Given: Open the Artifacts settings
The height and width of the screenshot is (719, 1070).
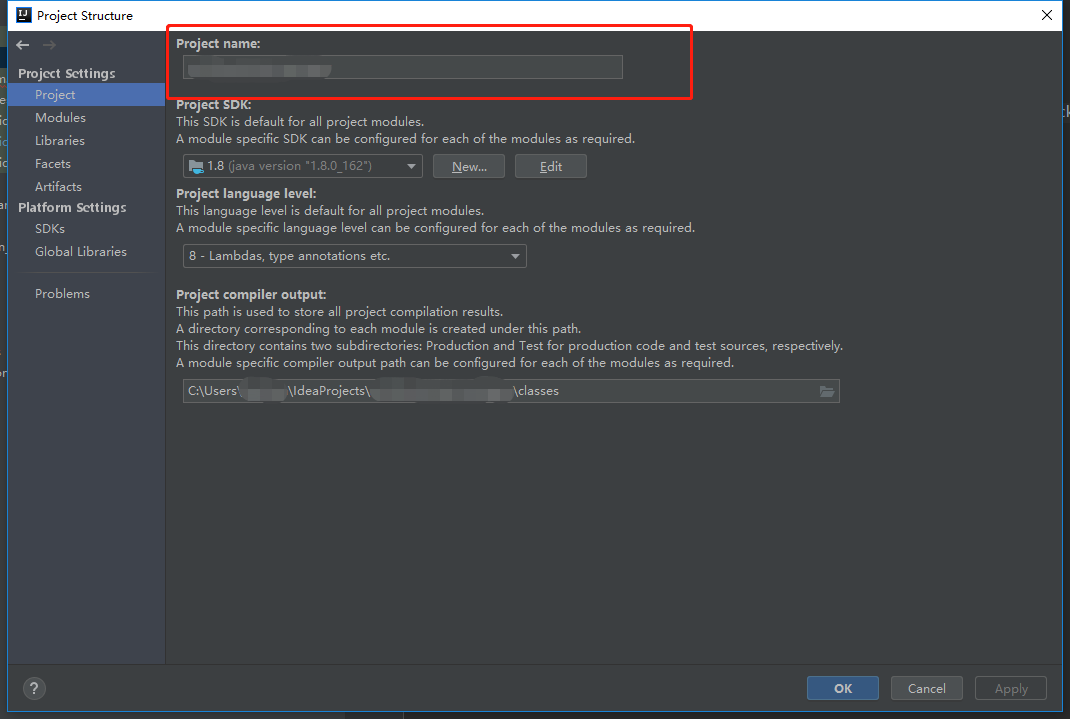Looking at the screenshot, I should (x=57, y=186).
